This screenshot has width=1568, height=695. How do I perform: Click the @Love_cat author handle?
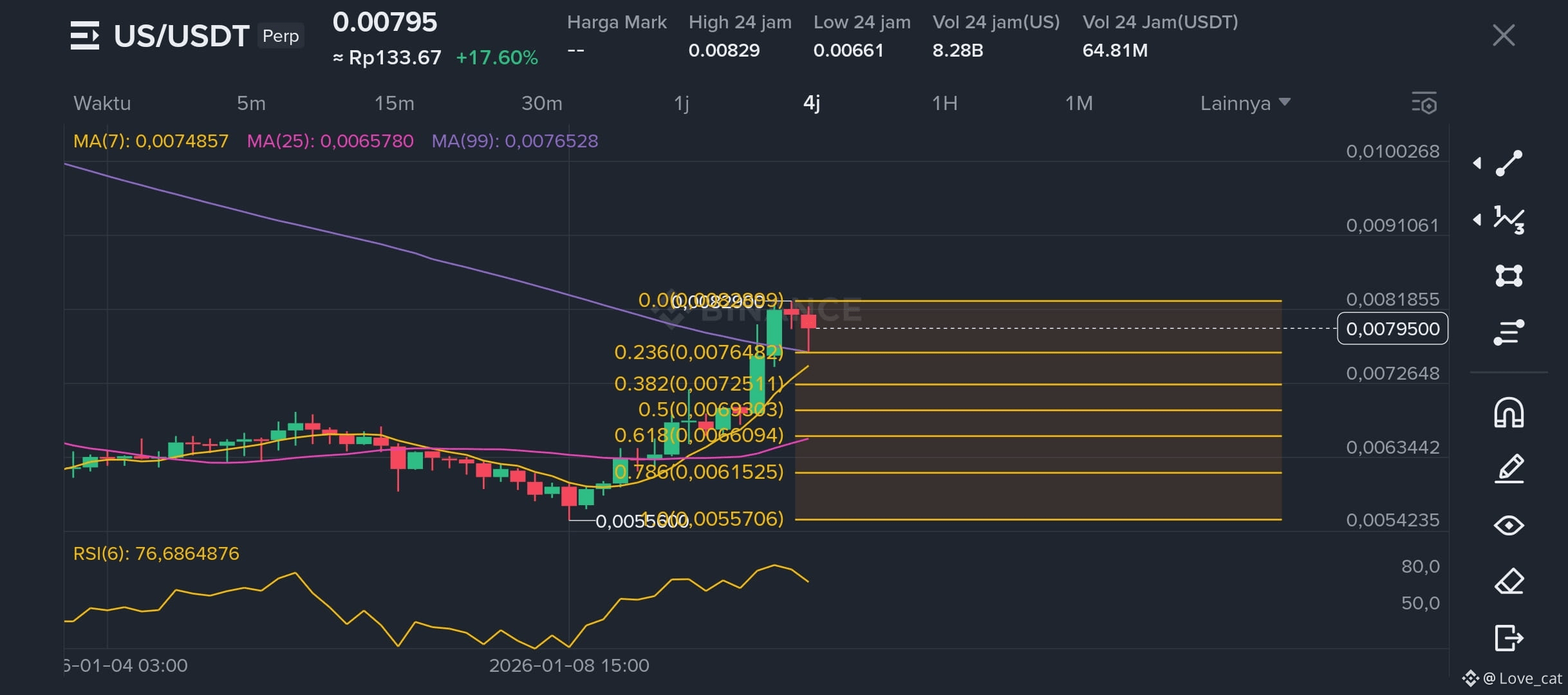click(x=1522, y=678)
